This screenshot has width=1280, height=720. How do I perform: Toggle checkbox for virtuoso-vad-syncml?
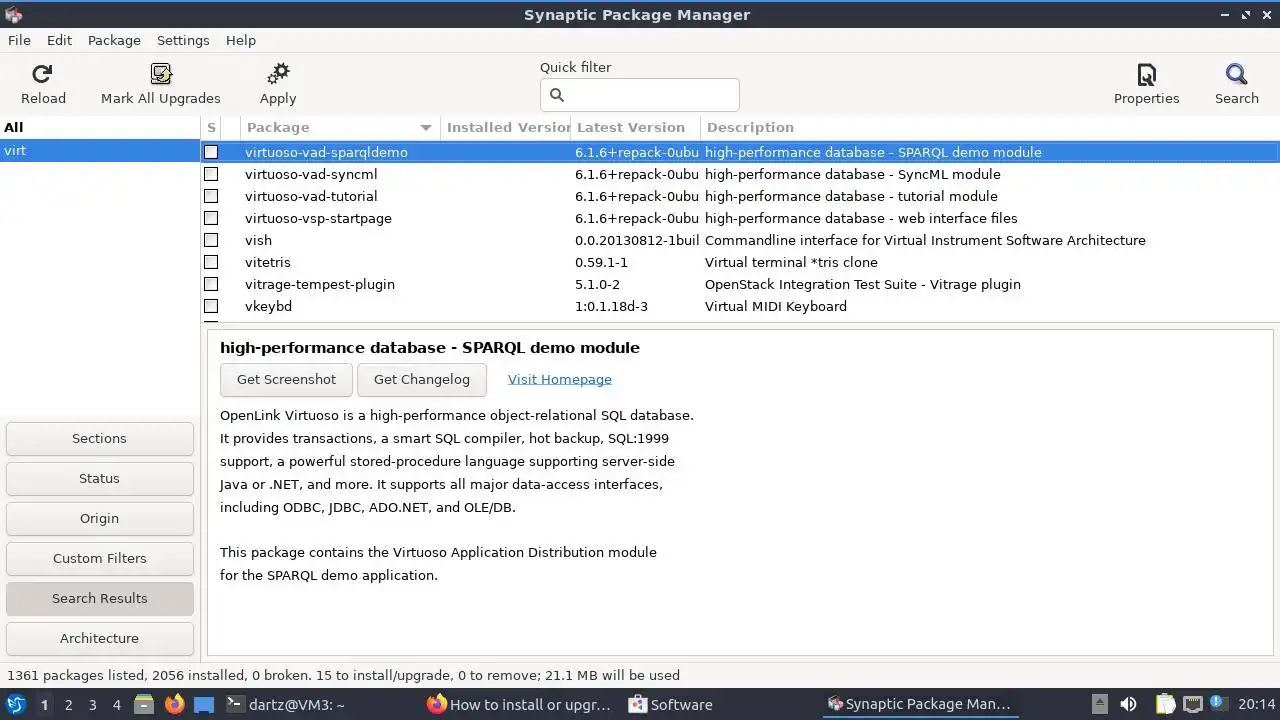(x=211, y=174)
